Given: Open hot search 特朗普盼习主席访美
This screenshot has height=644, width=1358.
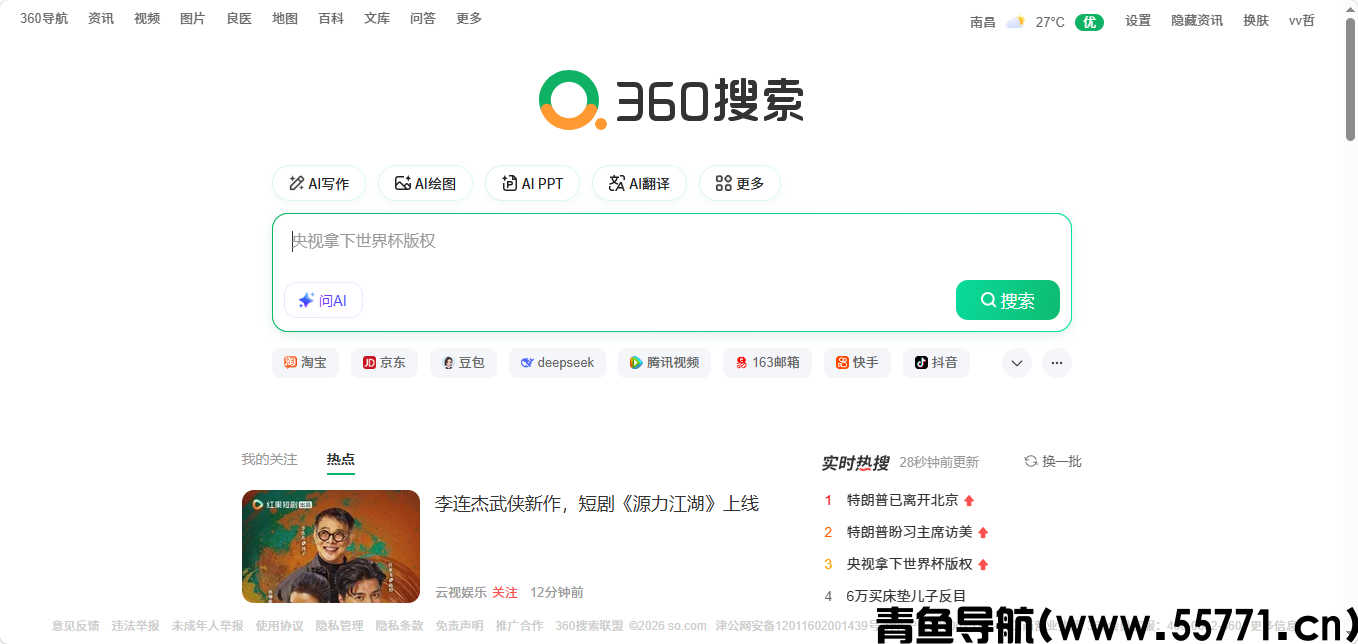Looking at the screenshot, I should pos(909,532).
